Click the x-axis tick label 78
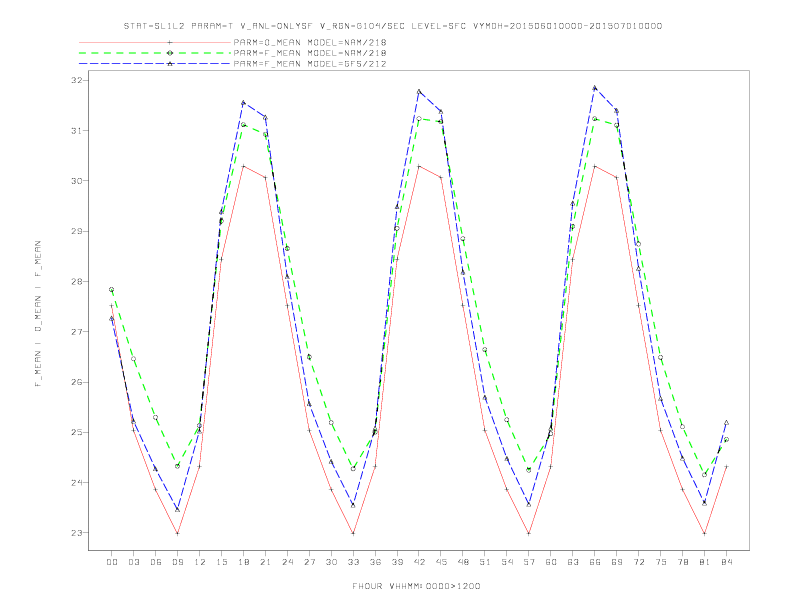This screenshot has height=612, width=792. 682,562
